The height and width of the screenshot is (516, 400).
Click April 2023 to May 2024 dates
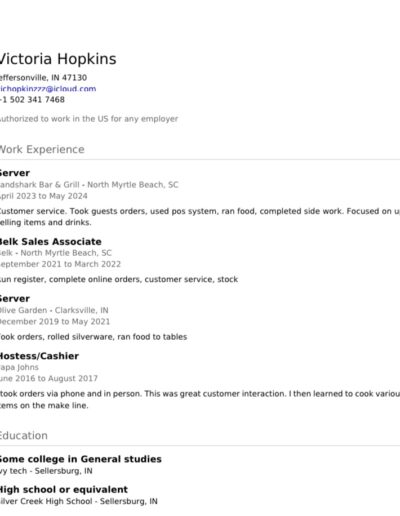coord(44,196)
